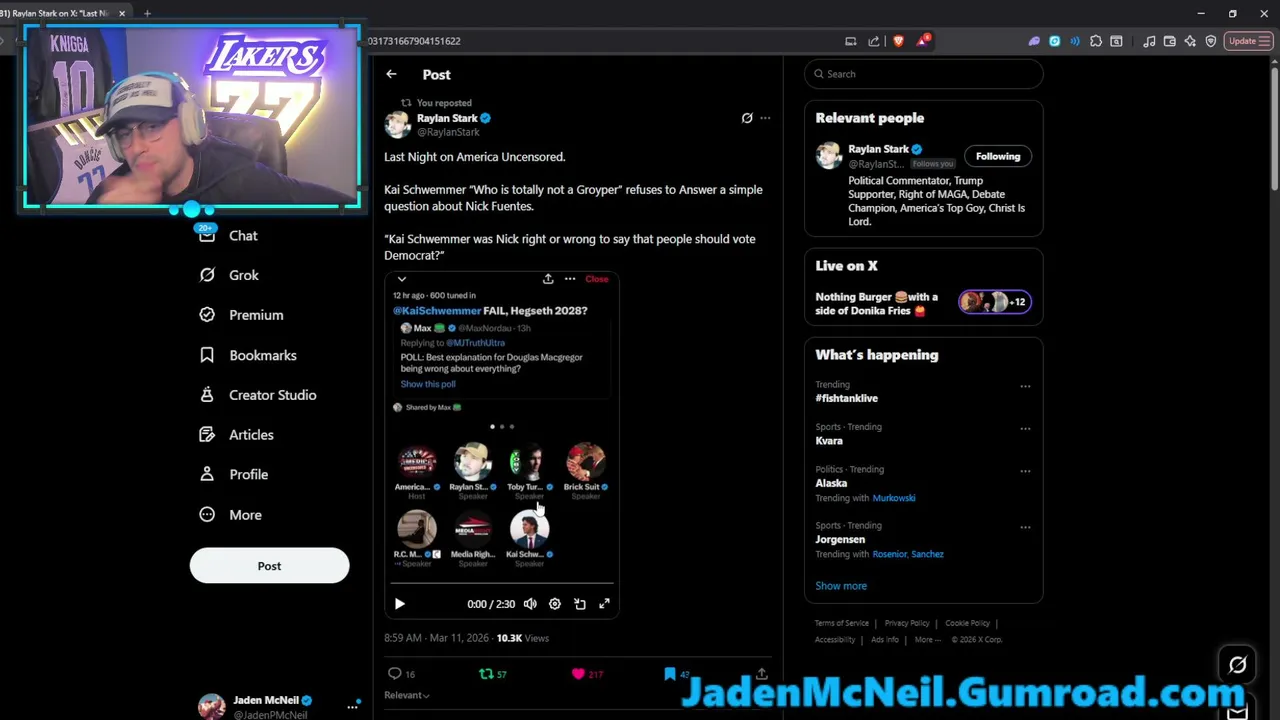The image size is (1280, 720).
Task: Open Bookmarks in the sidebar
Action: [248, 355]
